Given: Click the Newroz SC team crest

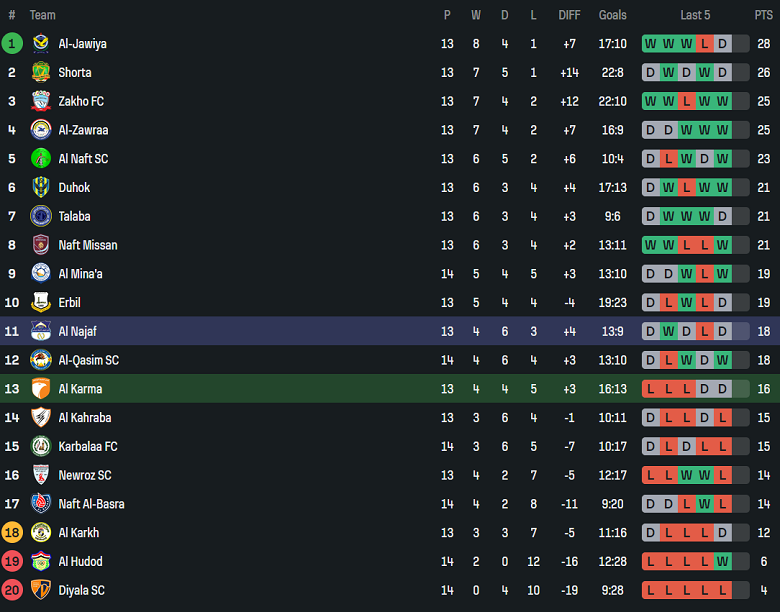Looking at the screenshot, I should 41,475.
